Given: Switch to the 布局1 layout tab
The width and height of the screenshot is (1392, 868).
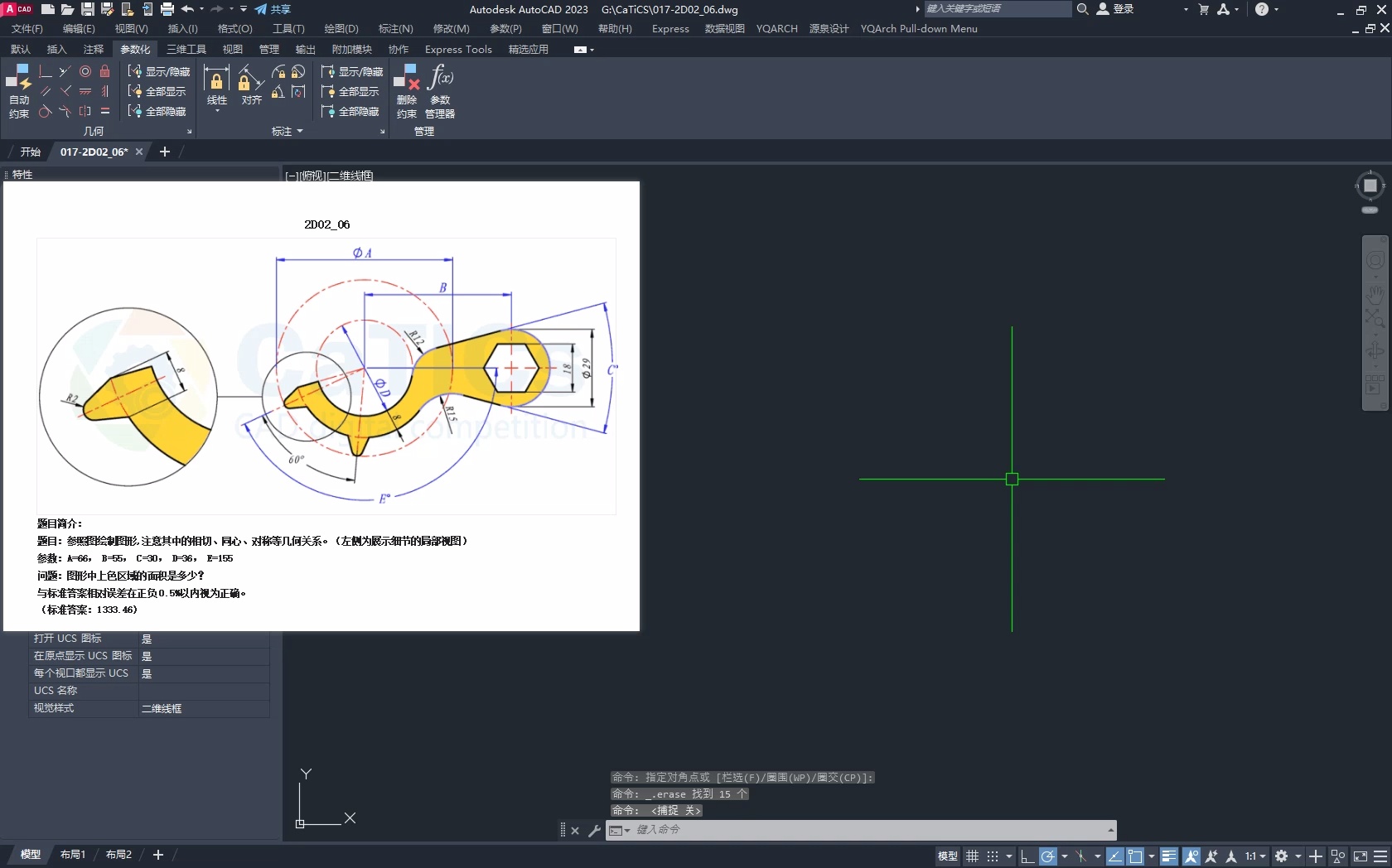Looking at the screenshot, I should [73, 854].
